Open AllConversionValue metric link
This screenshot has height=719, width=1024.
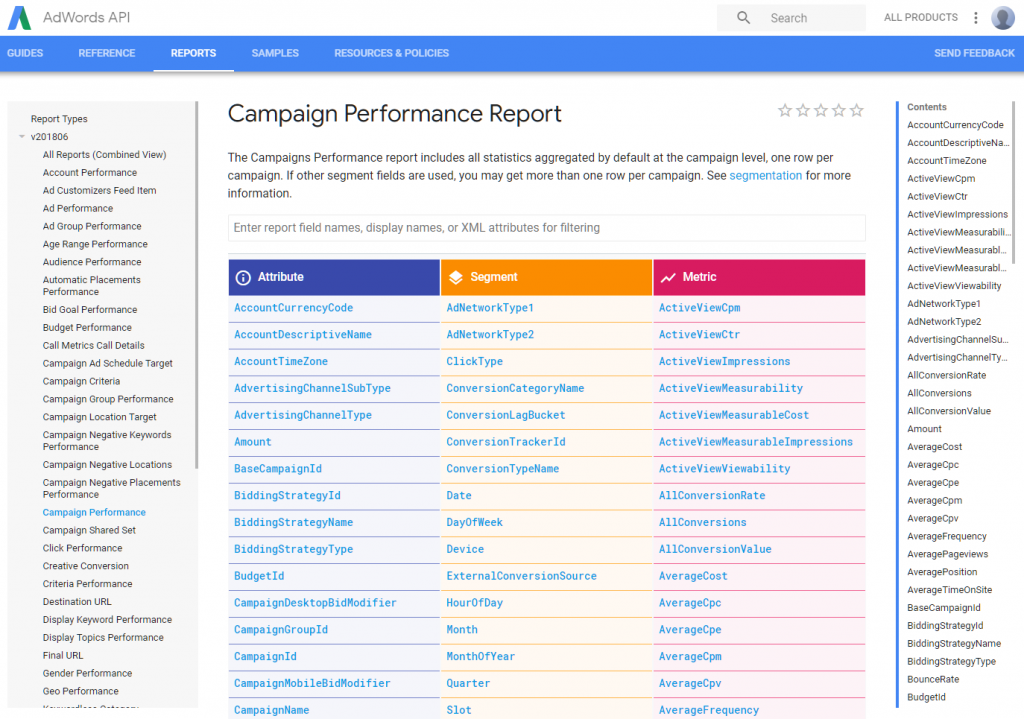714,549
